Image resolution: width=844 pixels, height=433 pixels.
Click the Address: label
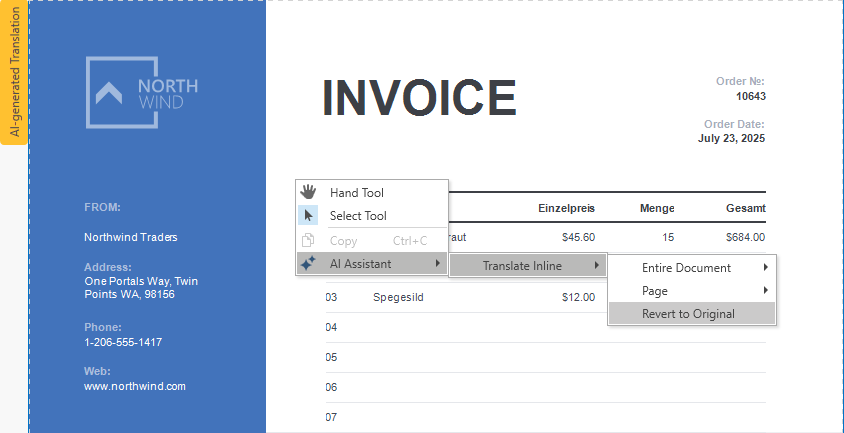108,267
